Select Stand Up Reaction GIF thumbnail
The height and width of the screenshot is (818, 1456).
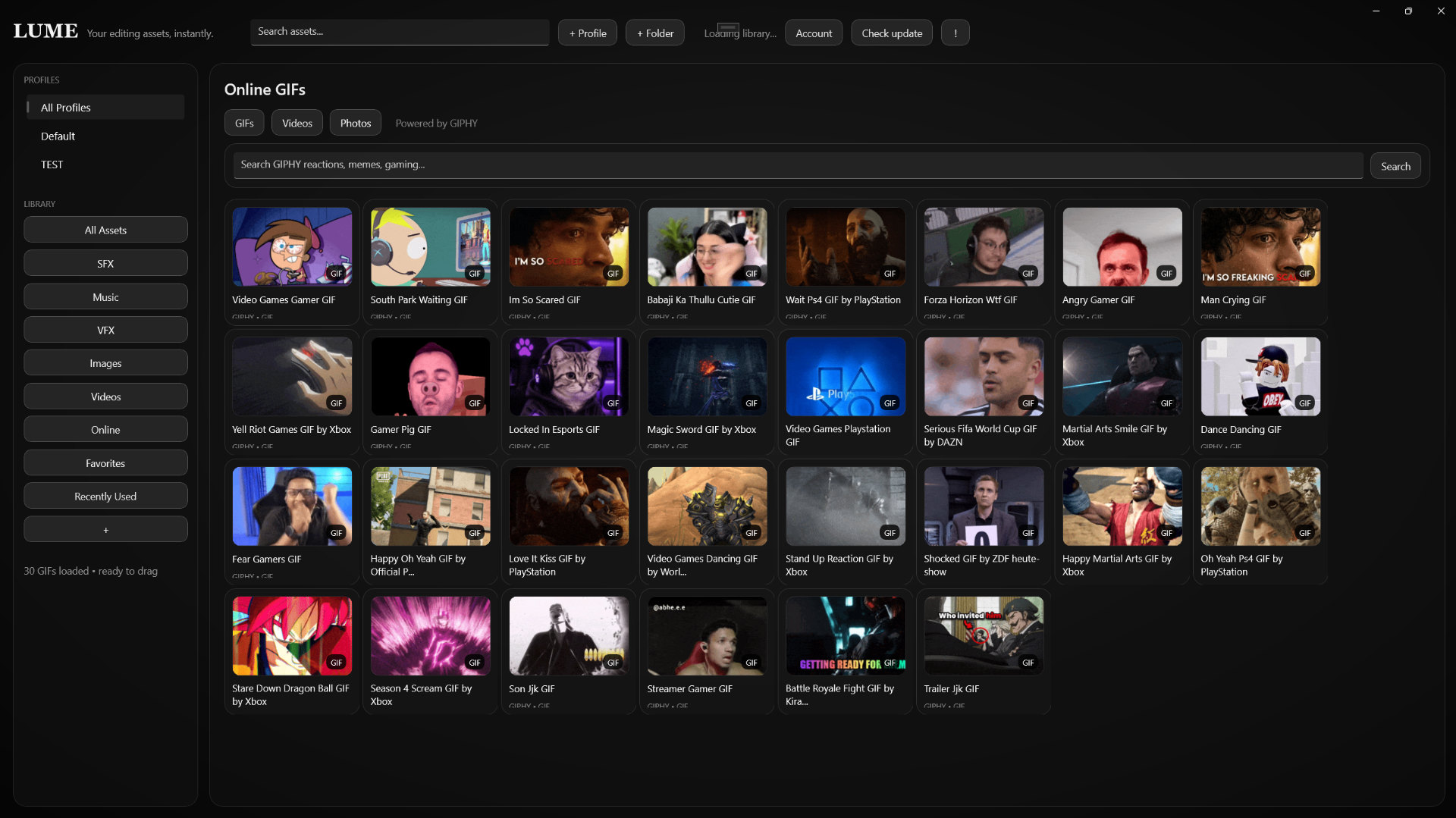coord(846,506)
